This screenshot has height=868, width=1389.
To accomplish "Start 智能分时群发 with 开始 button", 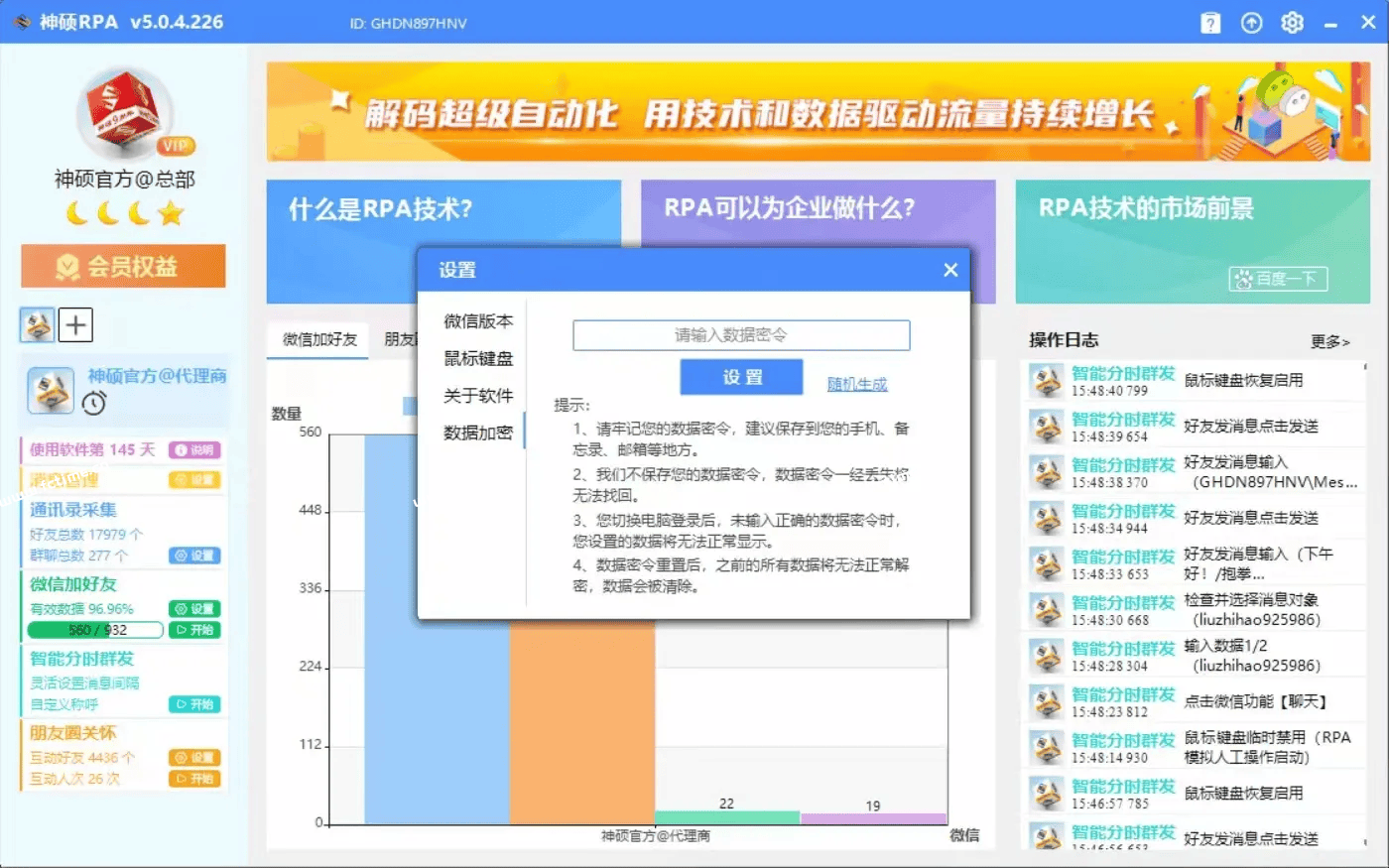I will 194,704.
